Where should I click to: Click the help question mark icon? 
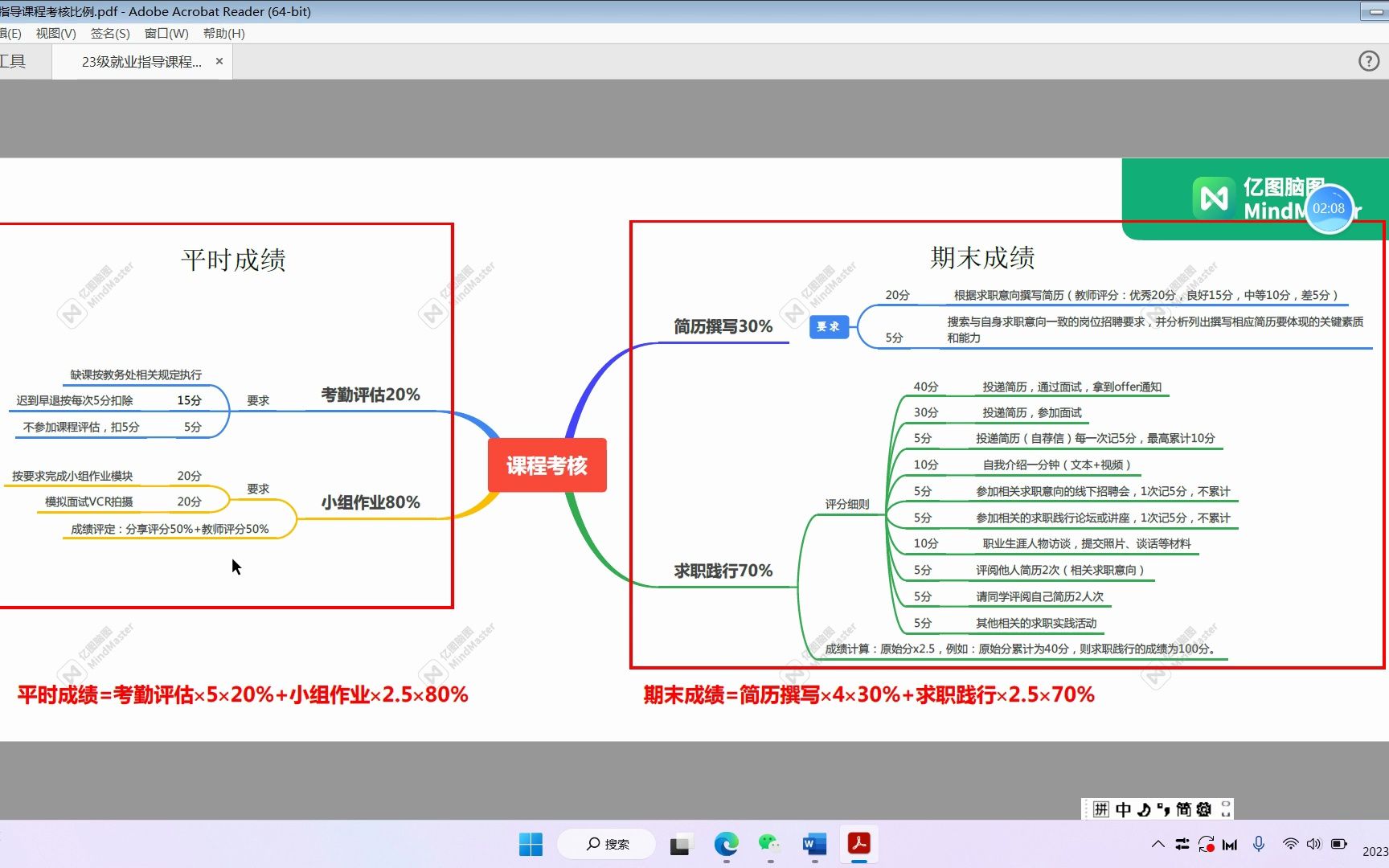click(x=1369, y=61)
